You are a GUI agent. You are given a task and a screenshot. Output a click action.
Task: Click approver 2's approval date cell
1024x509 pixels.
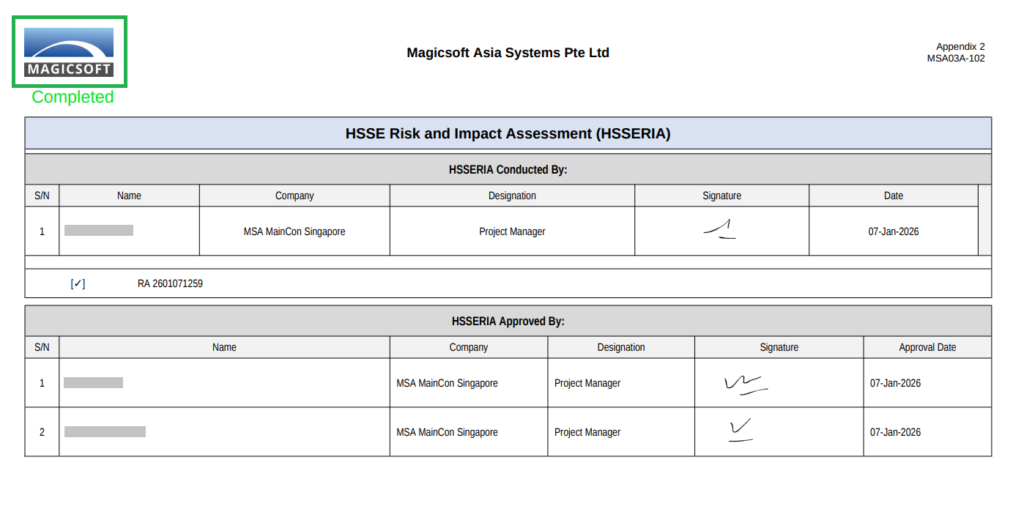pos(895,433)
